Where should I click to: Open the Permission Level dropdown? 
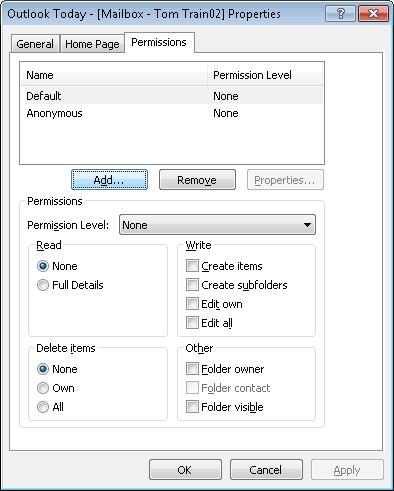coord(217,225)
